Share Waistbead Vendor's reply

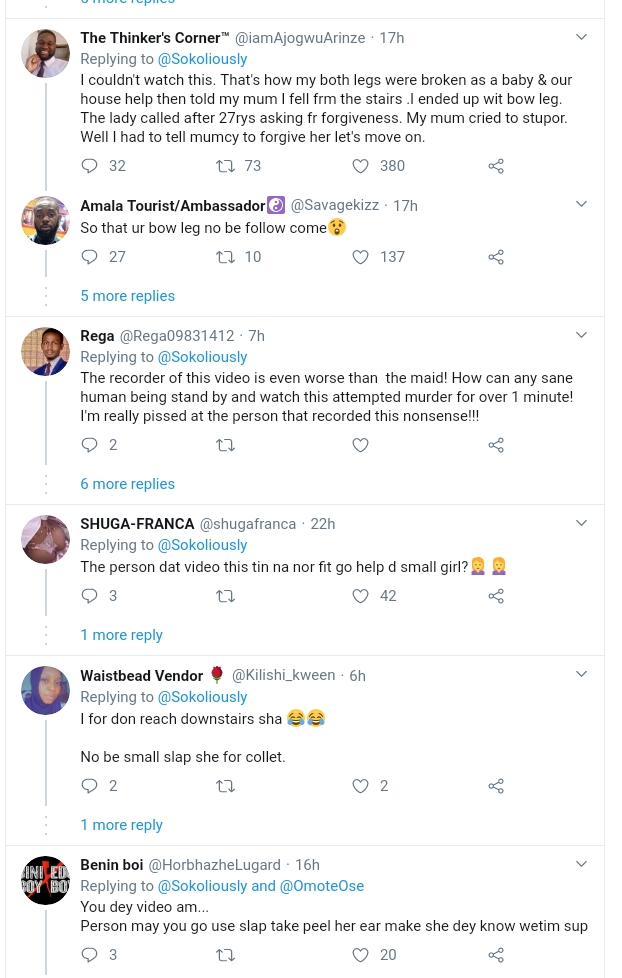pyautogui.click(x=496, y=786)
